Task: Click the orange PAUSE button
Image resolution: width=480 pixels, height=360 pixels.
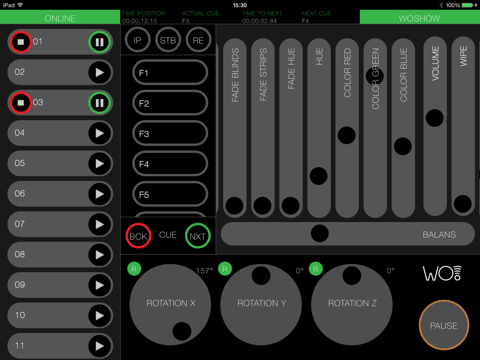Action: 444,325
